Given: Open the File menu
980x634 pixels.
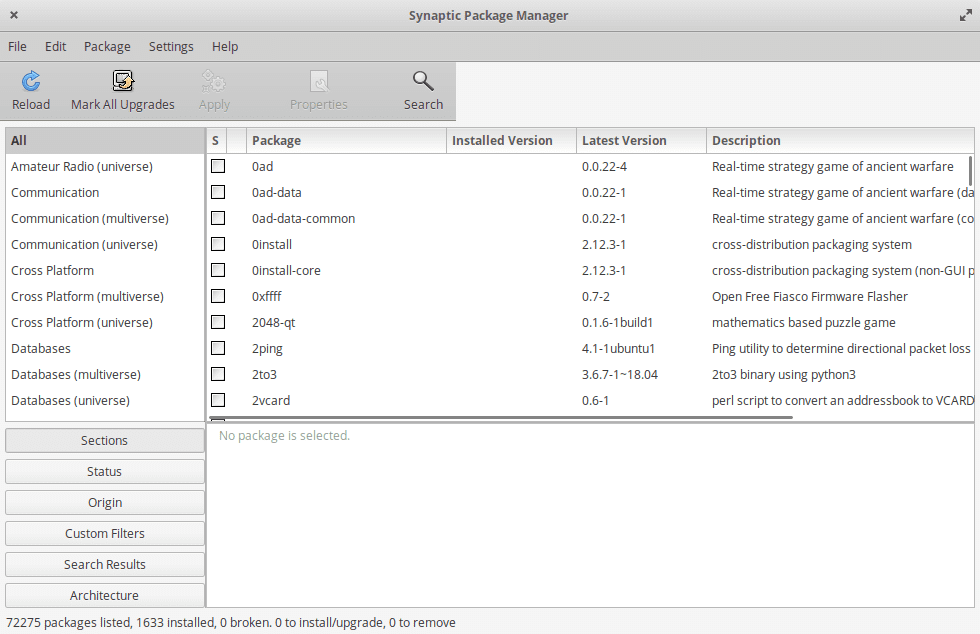Looking at the screenshot, I should [17, 46].
